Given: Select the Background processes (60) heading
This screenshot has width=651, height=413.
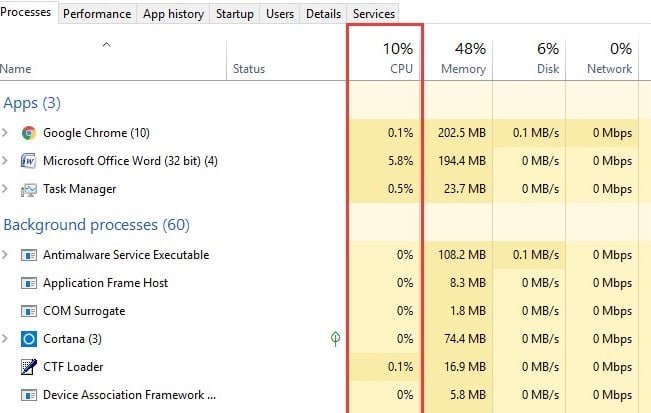Looking at the screenshot, I should (96, 225).
